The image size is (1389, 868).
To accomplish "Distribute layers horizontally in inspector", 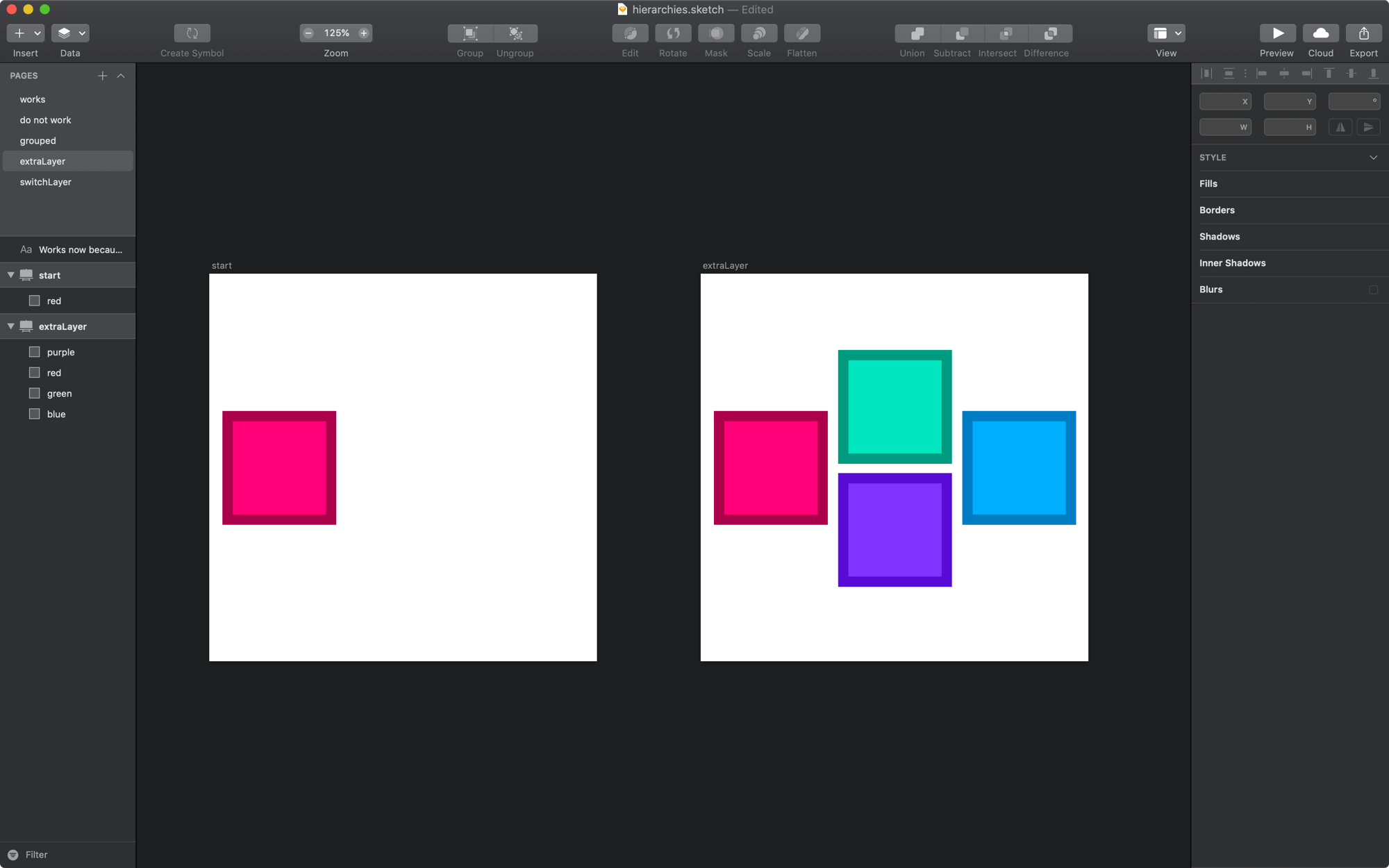I will pos(1206,74).
